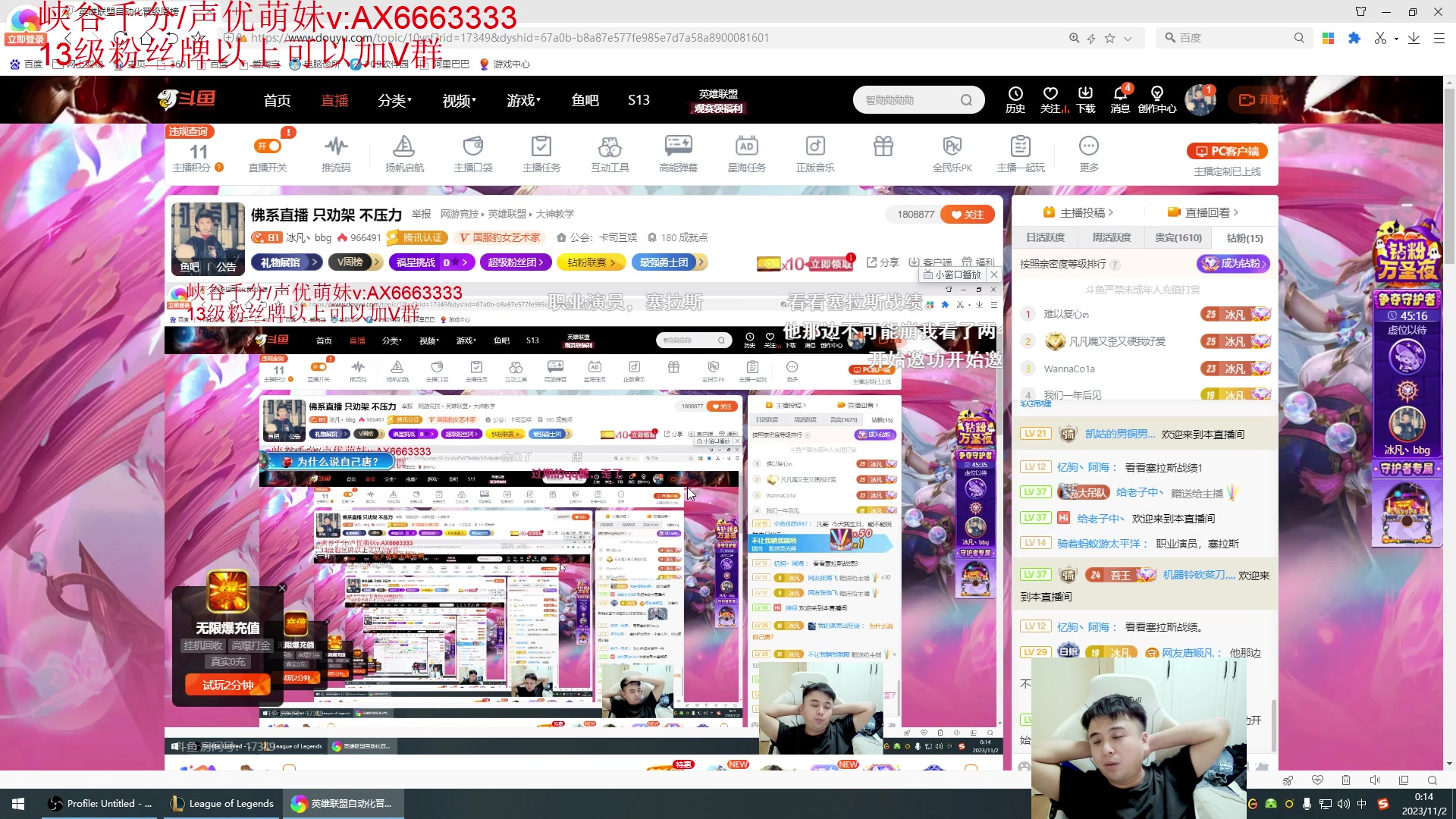Click the user avatar in the header
The height and width of the screenshot is (819, 1456).
coord(1200,100)
